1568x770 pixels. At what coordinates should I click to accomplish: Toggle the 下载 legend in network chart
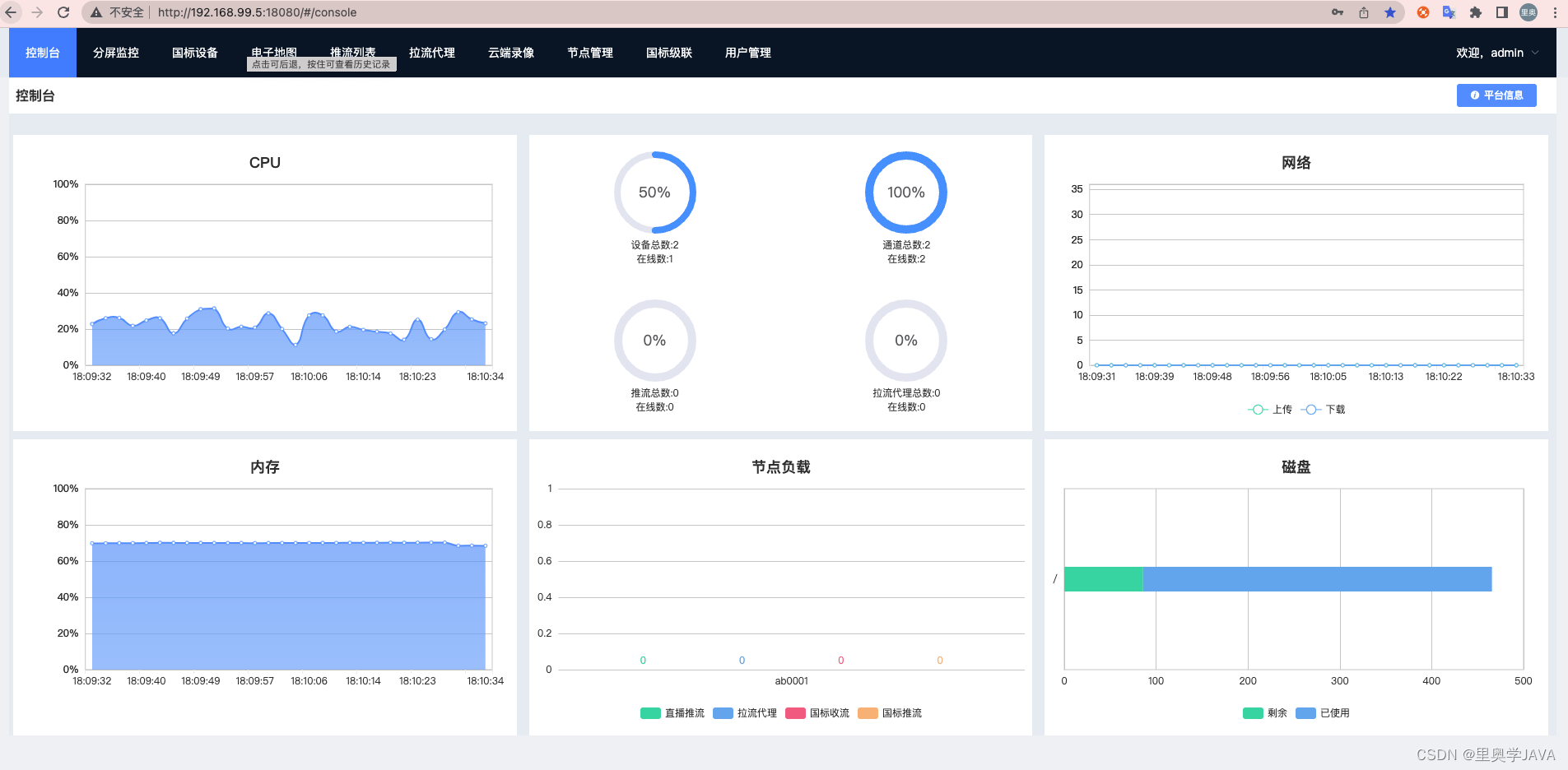point(1324,410)
